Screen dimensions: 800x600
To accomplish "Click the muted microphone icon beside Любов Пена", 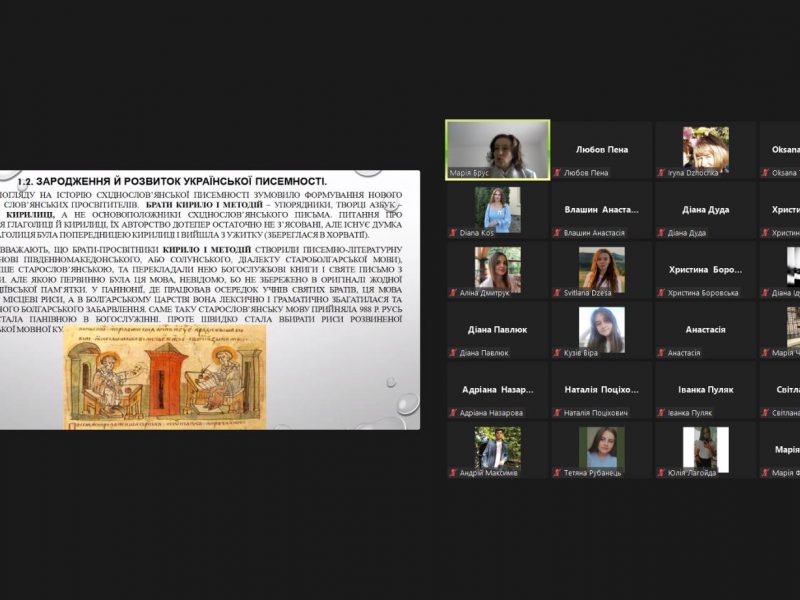I will (557, 173).
